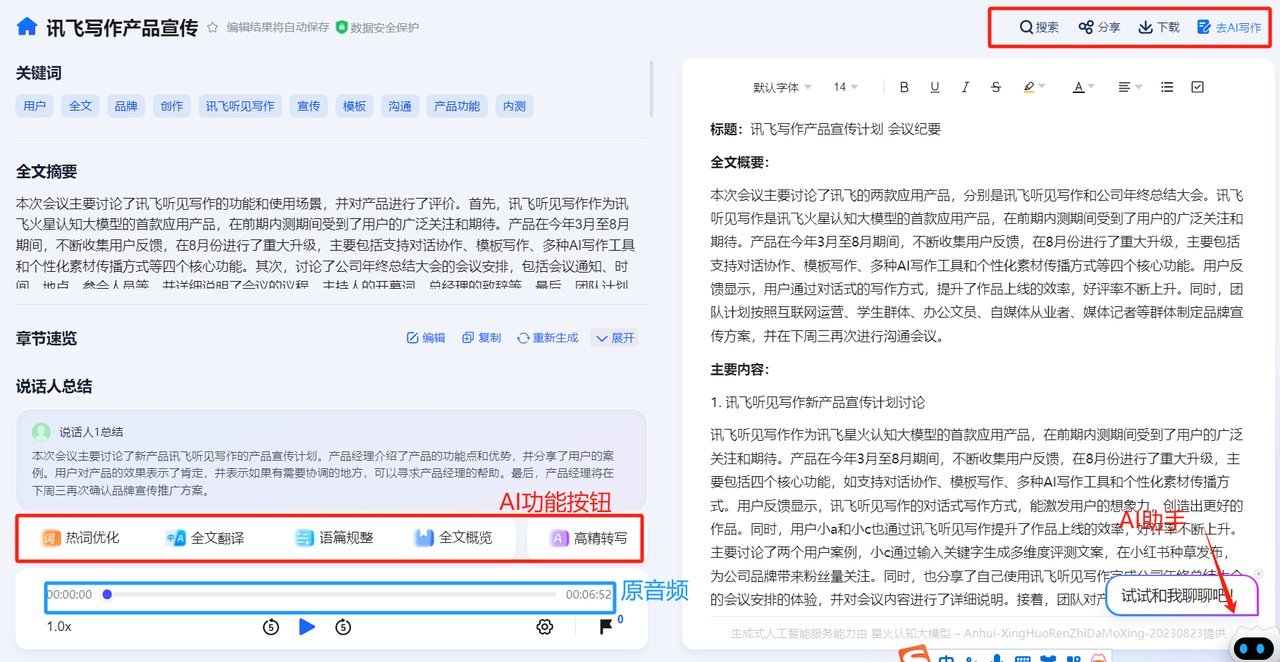
Task: Open the audio player settings gear
Action: [x=544, y=627]
